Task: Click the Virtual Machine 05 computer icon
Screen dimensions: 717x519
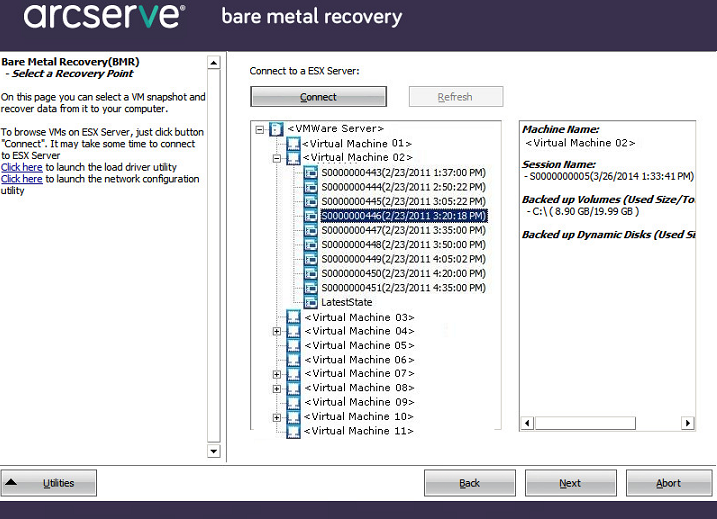Action: (x=293, y=345)
